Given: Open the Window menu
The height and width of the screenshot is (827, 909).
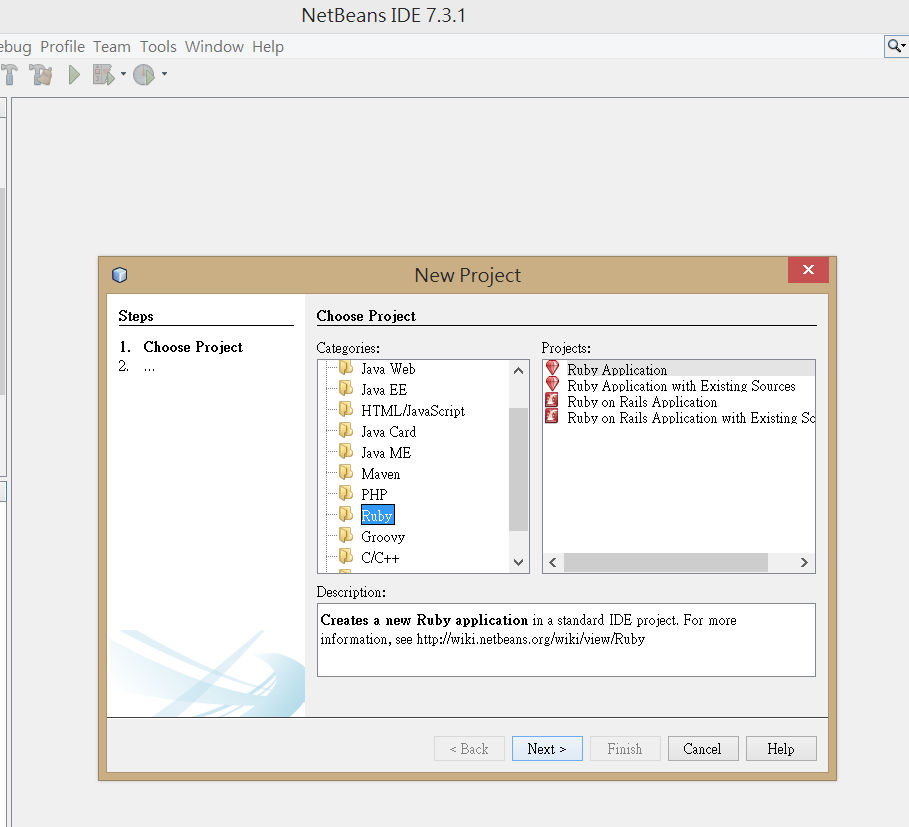Looking at the screenshot, I should pos(214,46).
